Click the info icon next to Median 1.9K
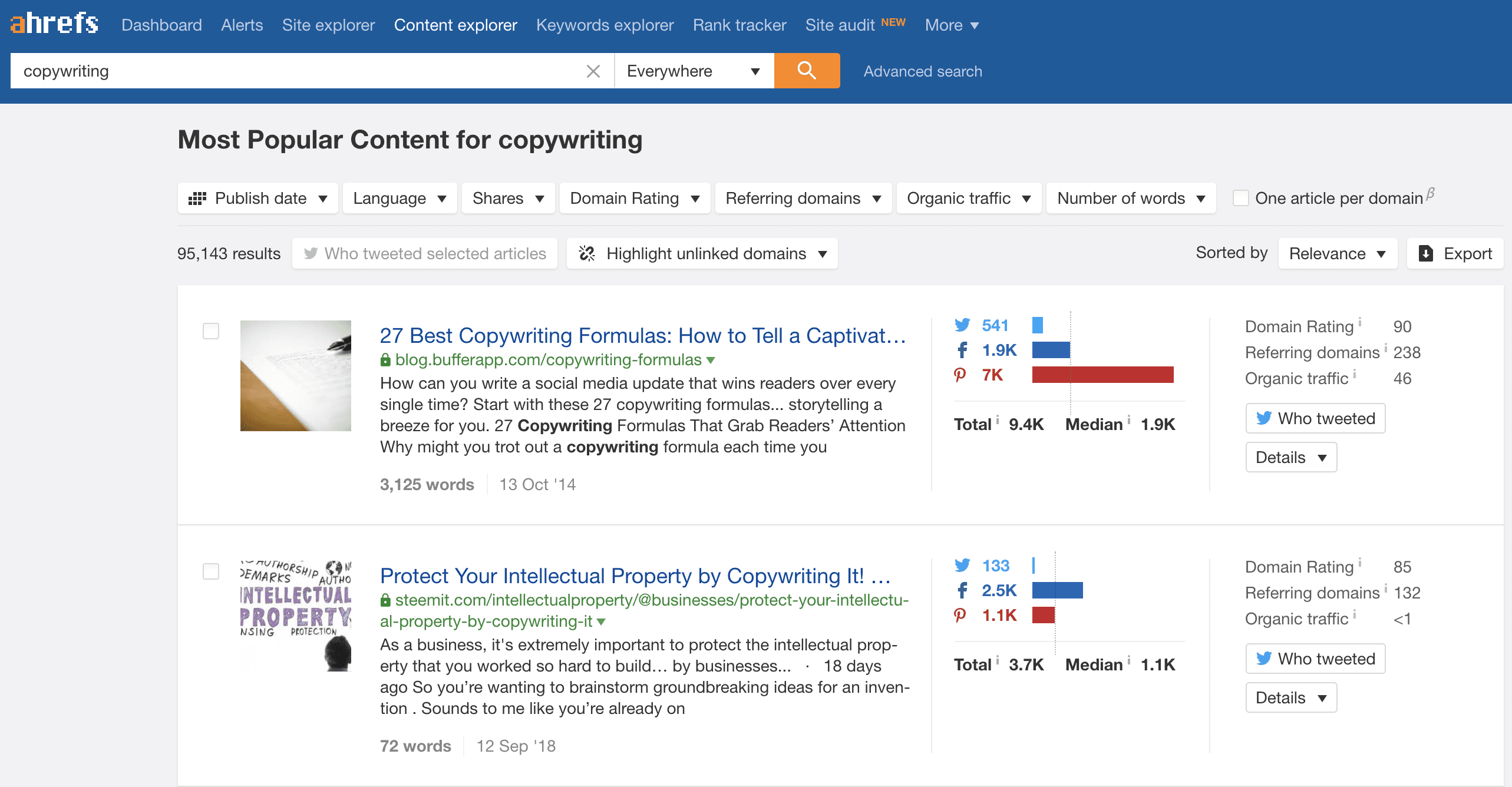The width and height of the screenshot is (1512, 787). pyautogui.click(x=1129, y=419)
